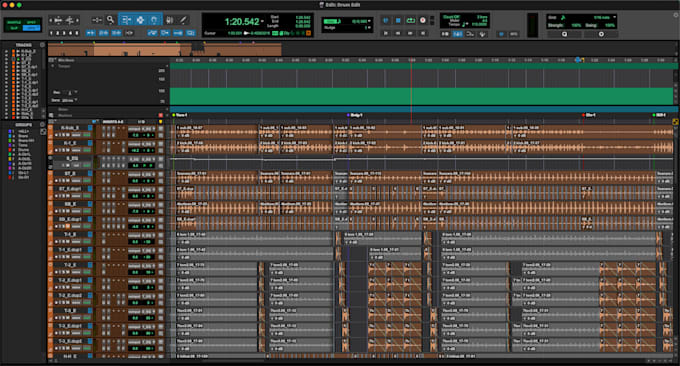This screenshot has width=680, height=366.
Task: Click the GROUPS list header
Action: point(24,125)
